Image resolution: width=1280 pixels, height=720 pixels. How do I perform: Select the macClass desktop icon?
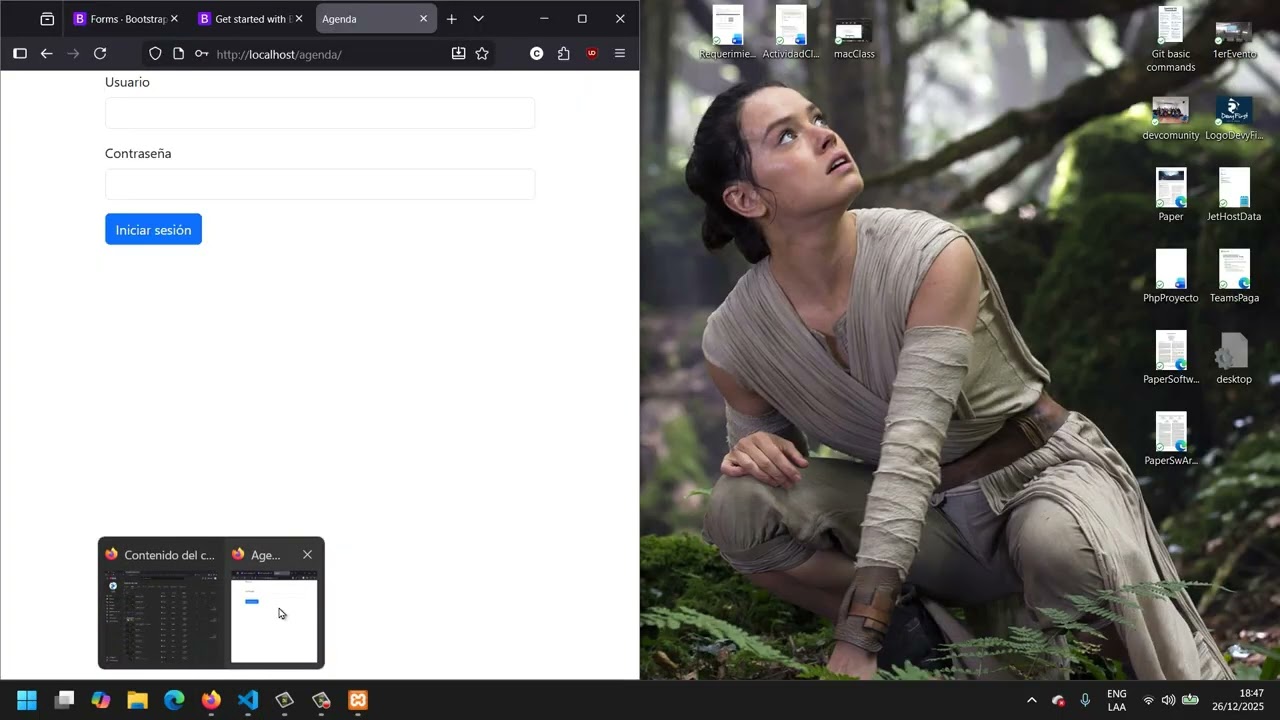[x=854, y=38]
